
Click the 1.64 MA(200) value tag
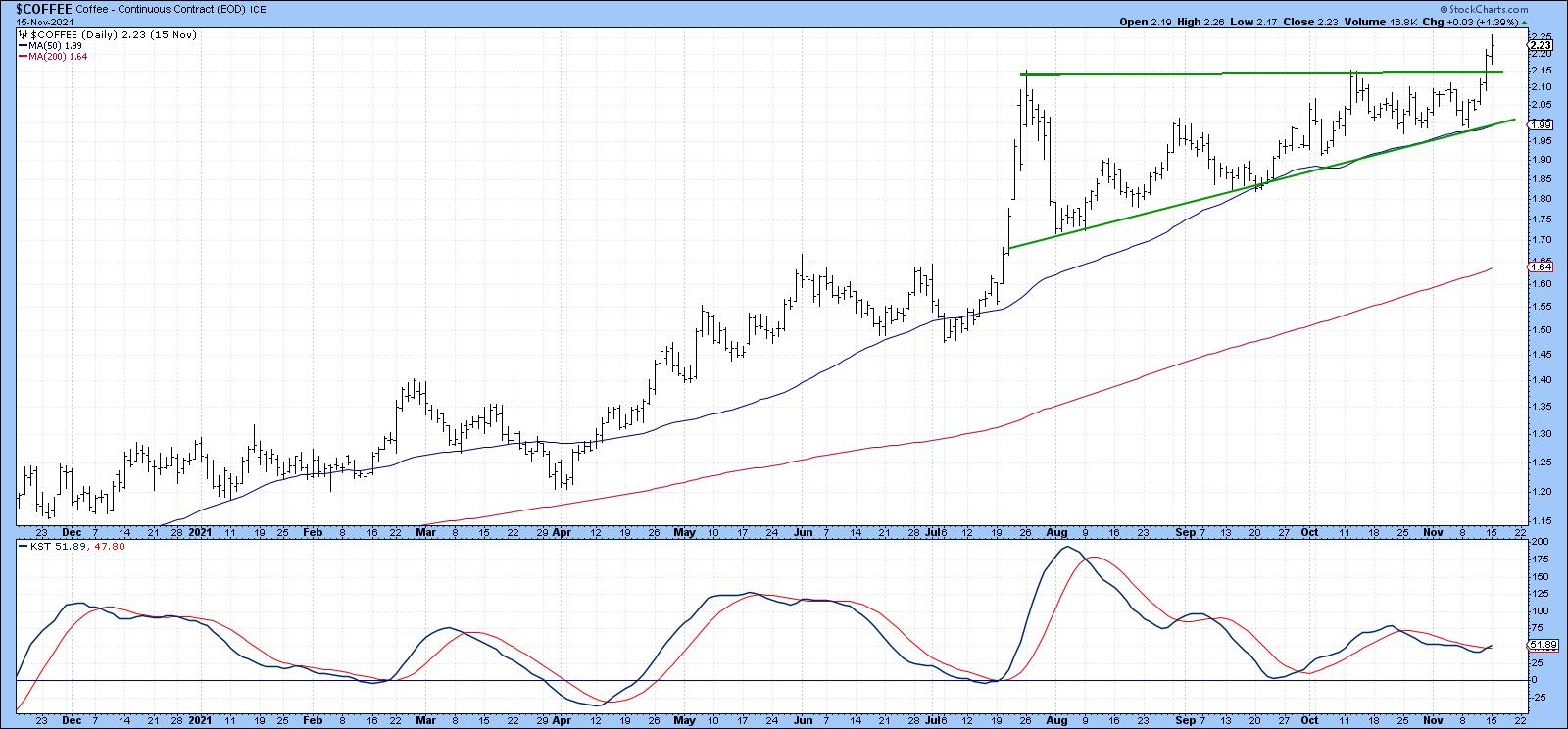(x=1539, y=267)
